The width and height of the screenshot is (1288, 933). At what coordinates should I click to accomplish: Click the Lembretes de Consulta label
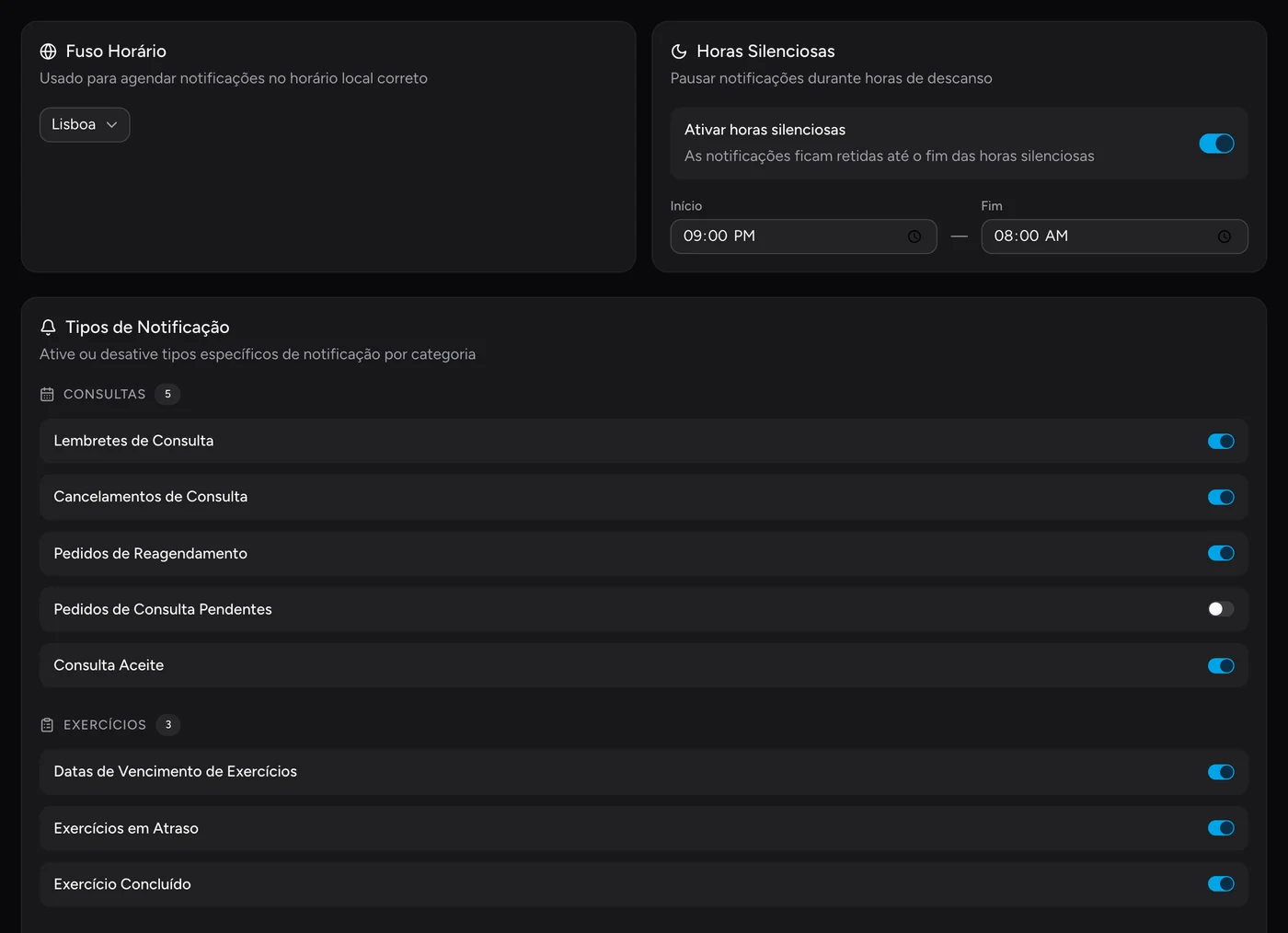[133, 441]
